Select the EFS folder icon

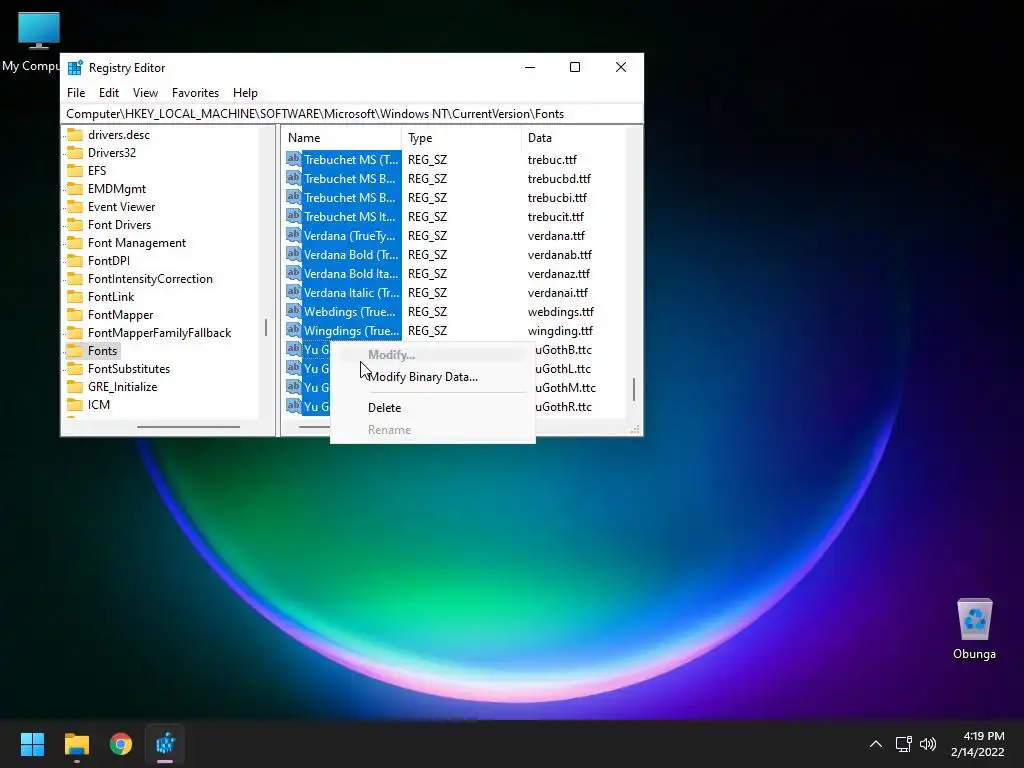tap(76, 170)
